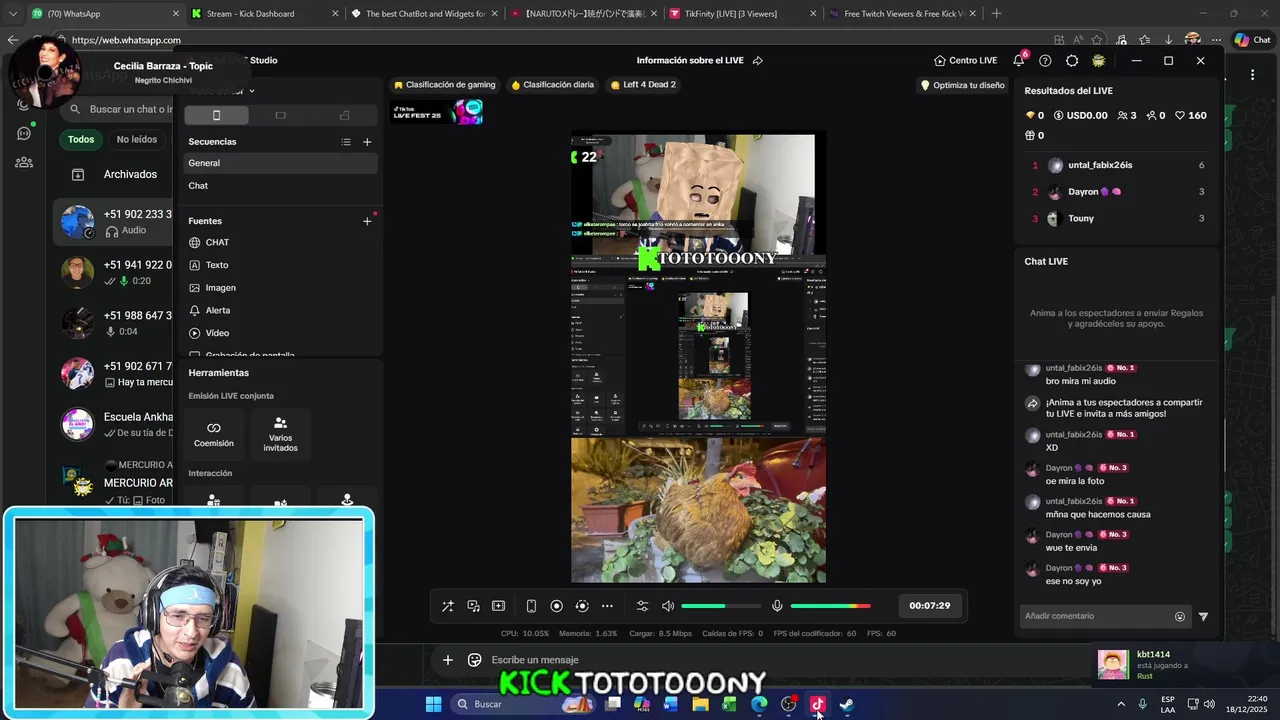Screen dimensions: 1280x720
Task: Add a new source in Fuentes
Action: [367, 221]
